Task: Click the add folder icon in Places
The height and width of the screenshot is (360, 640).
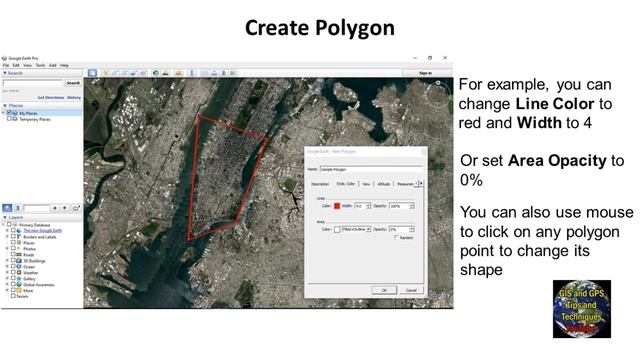Action: [76, 208]
